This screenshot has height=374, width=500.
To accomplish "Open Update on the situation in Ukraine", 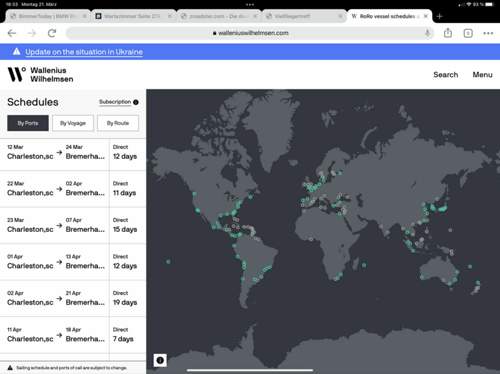I will 84,52.
